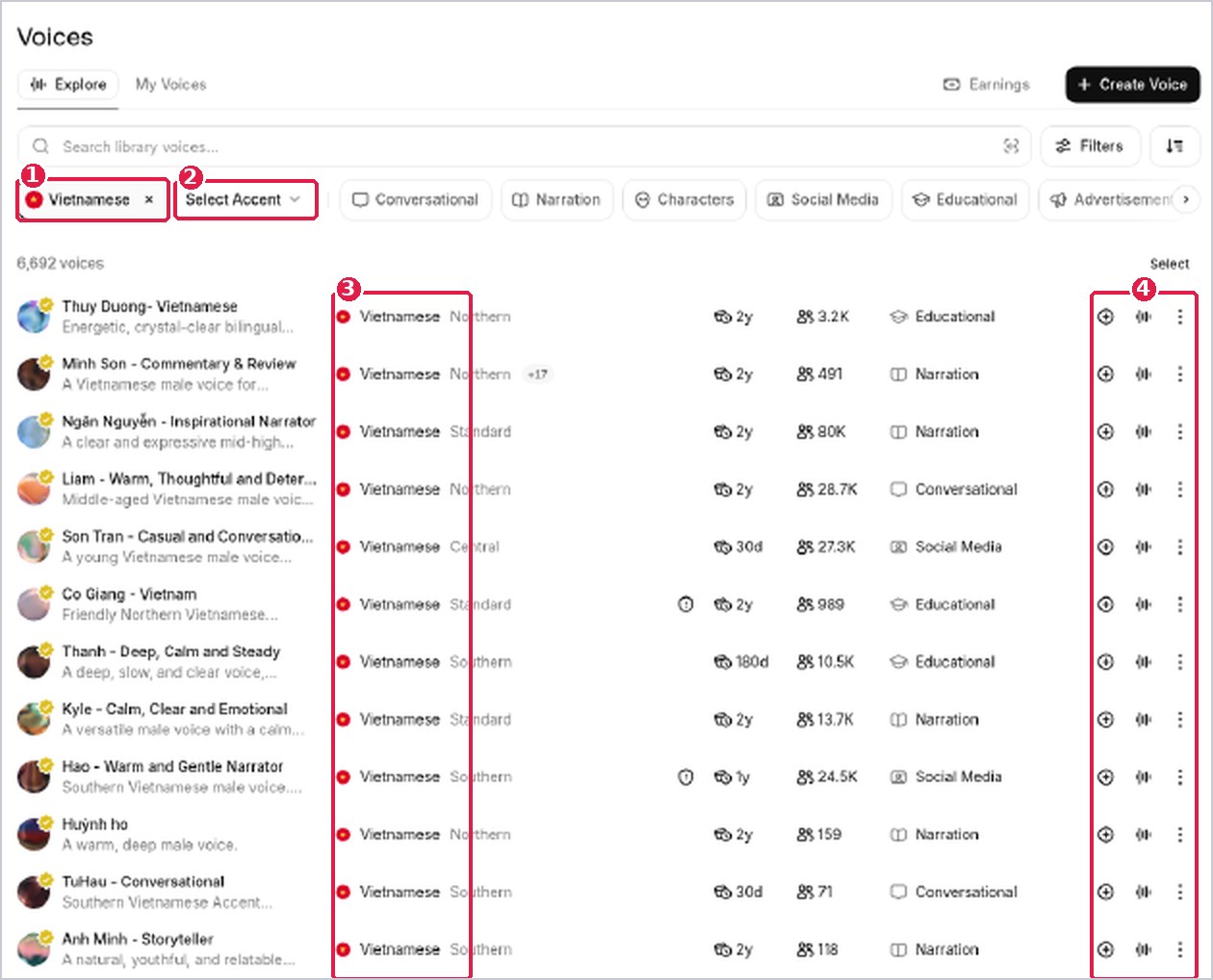1213x980 pixels.
Task: Add TuHau voice with plus icon
Action: click(1105, 892)
